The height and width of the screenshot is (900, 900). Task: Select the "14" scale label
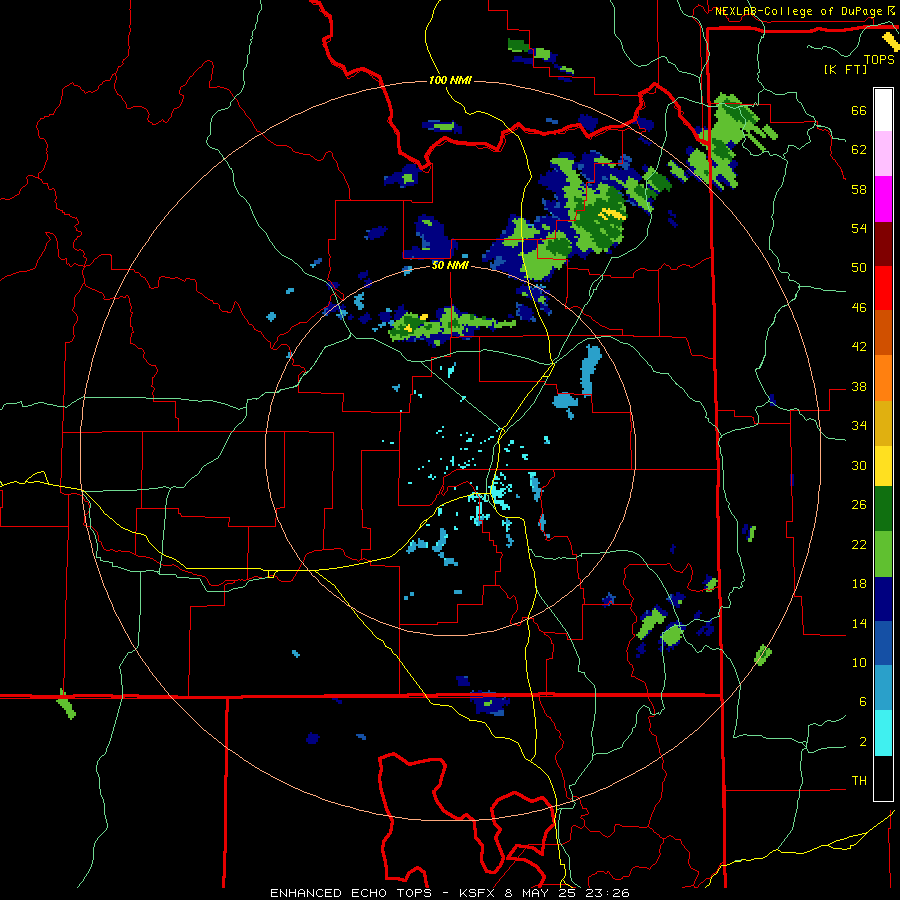859,623
